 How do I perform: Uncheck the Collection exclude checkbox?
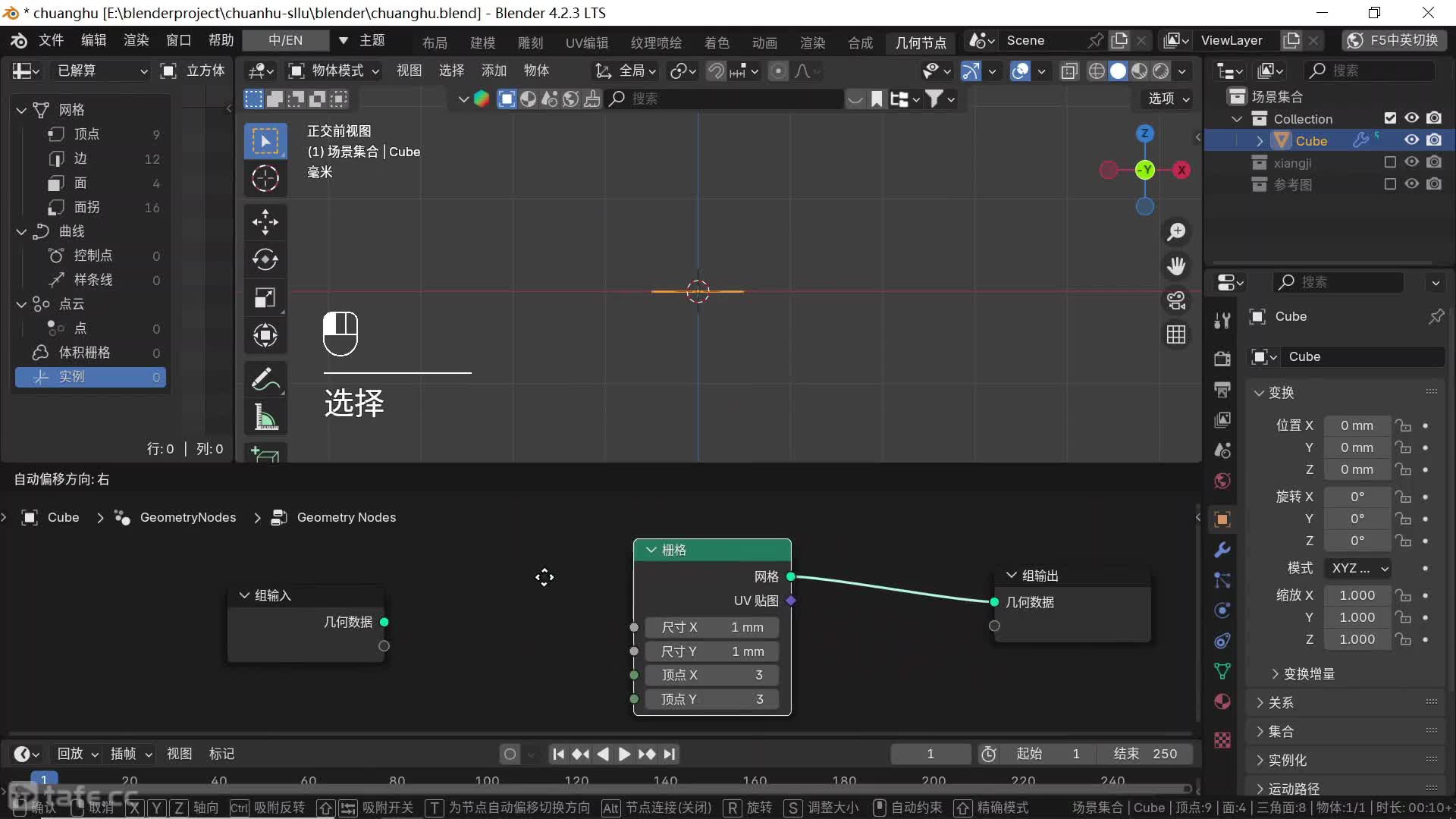coord(1389,118)
